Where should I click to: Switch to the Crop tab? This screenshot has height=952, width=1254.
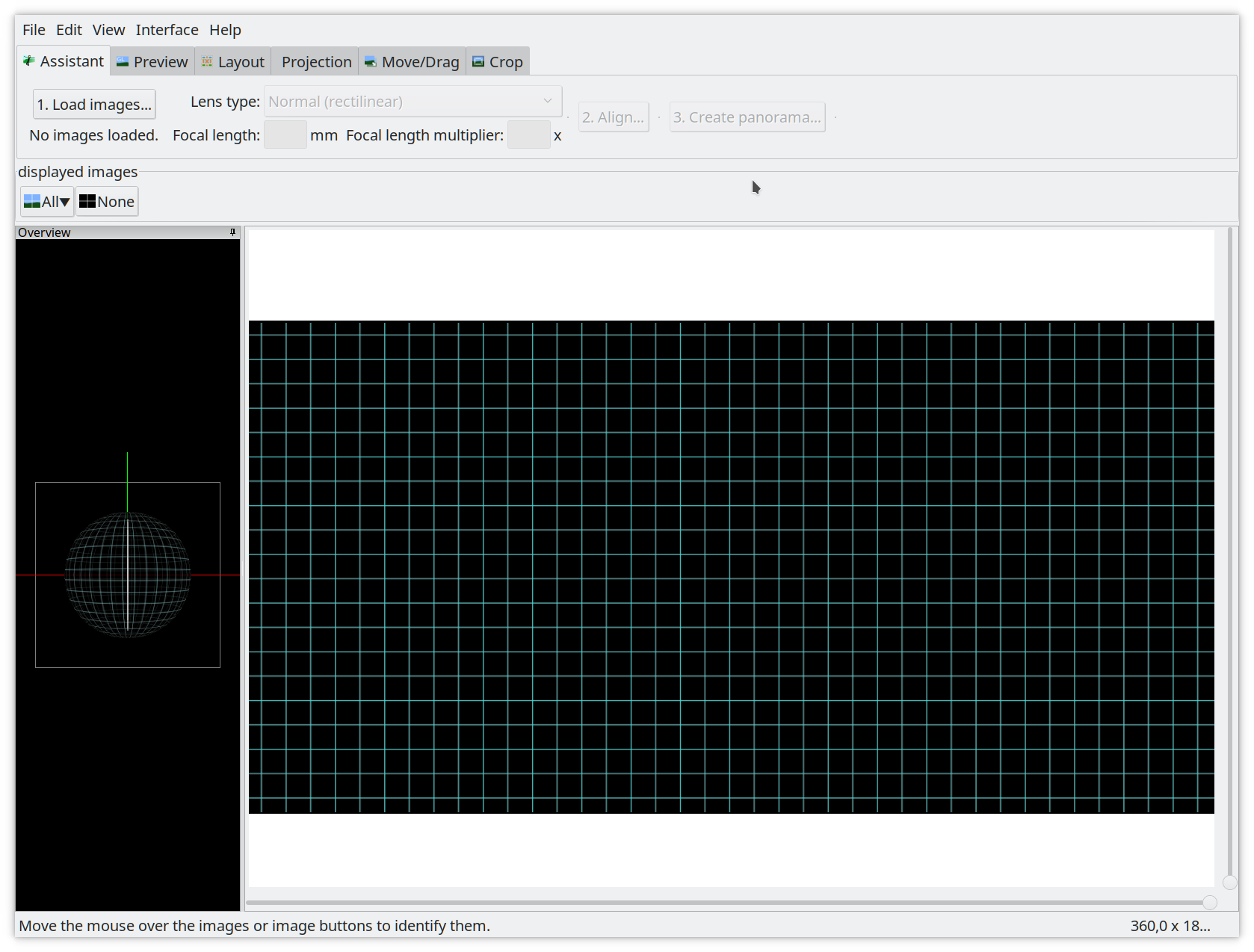pyautogui.click(x=498, y=62)
